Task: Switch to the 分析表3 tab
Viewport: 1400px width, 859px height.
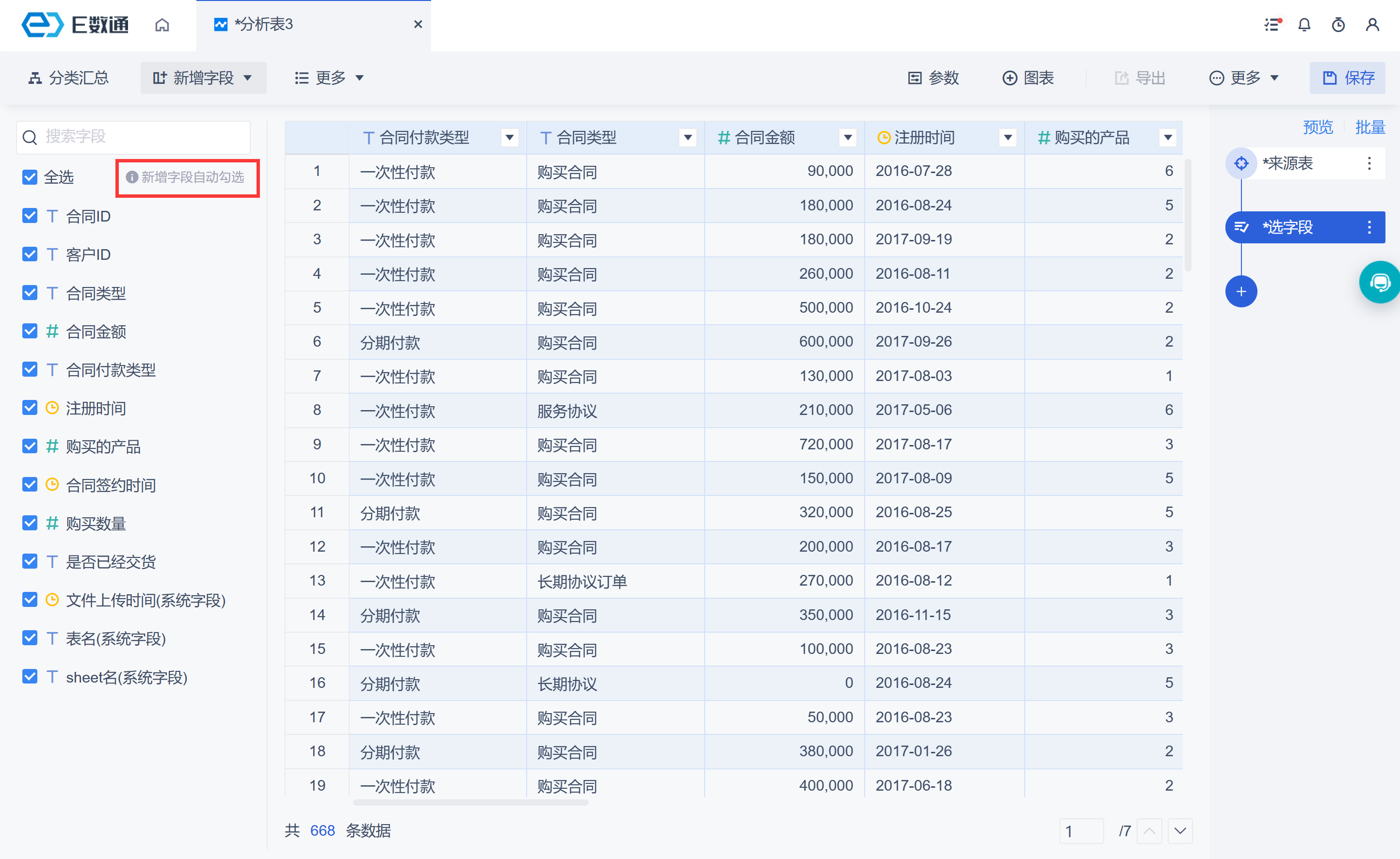Action: tap(264, 24)
